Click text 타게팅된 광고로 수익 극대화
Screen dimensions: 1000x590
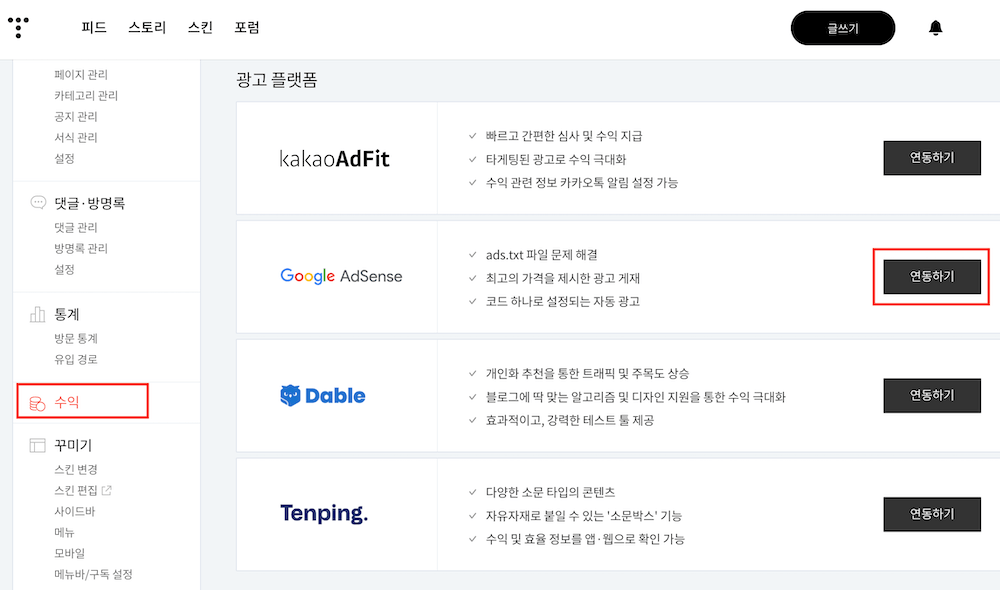tap(556, 159)
